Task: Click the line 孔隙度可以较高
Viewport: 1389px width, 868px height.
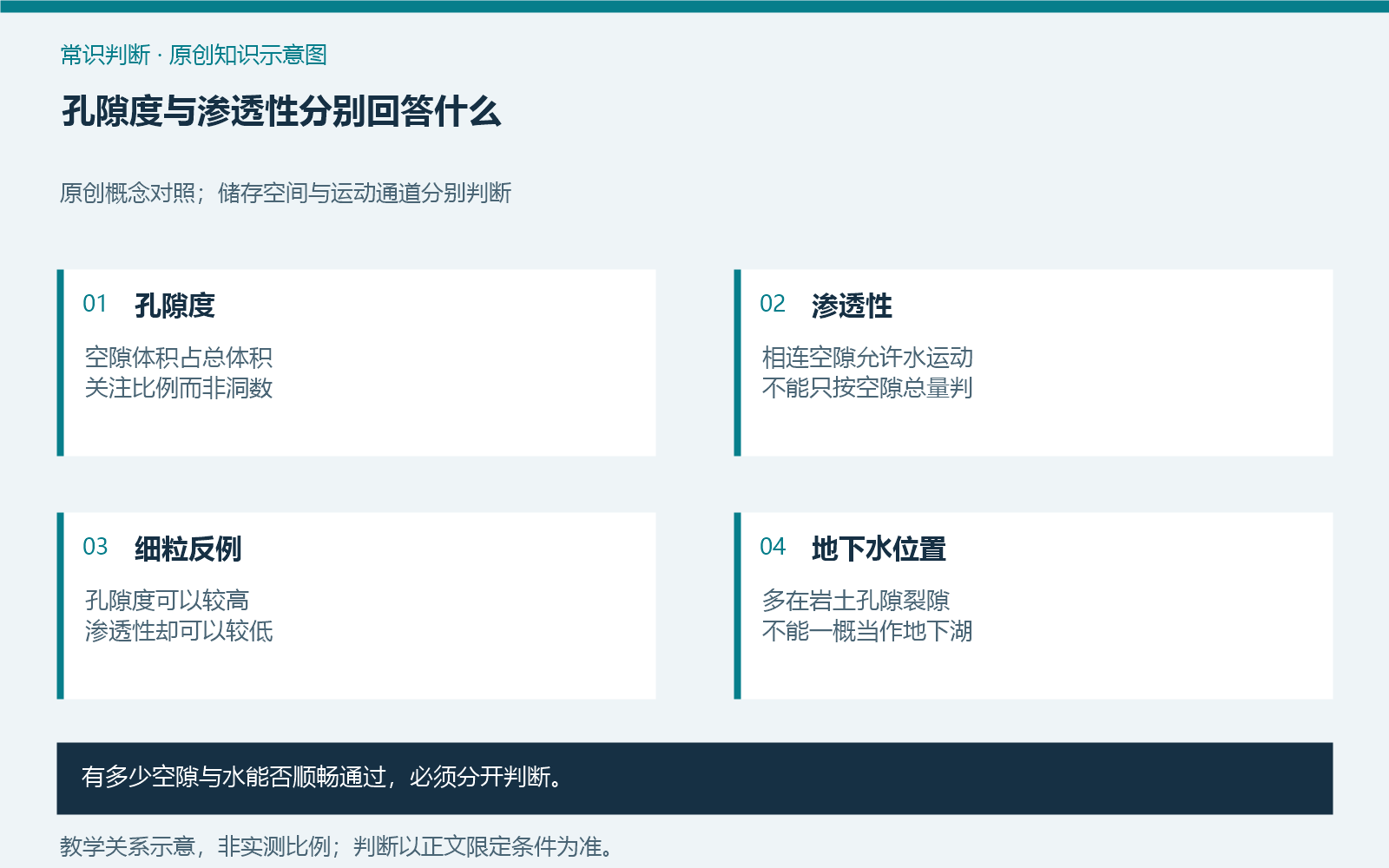Action: pyautogui.click(x=167, y=600)
